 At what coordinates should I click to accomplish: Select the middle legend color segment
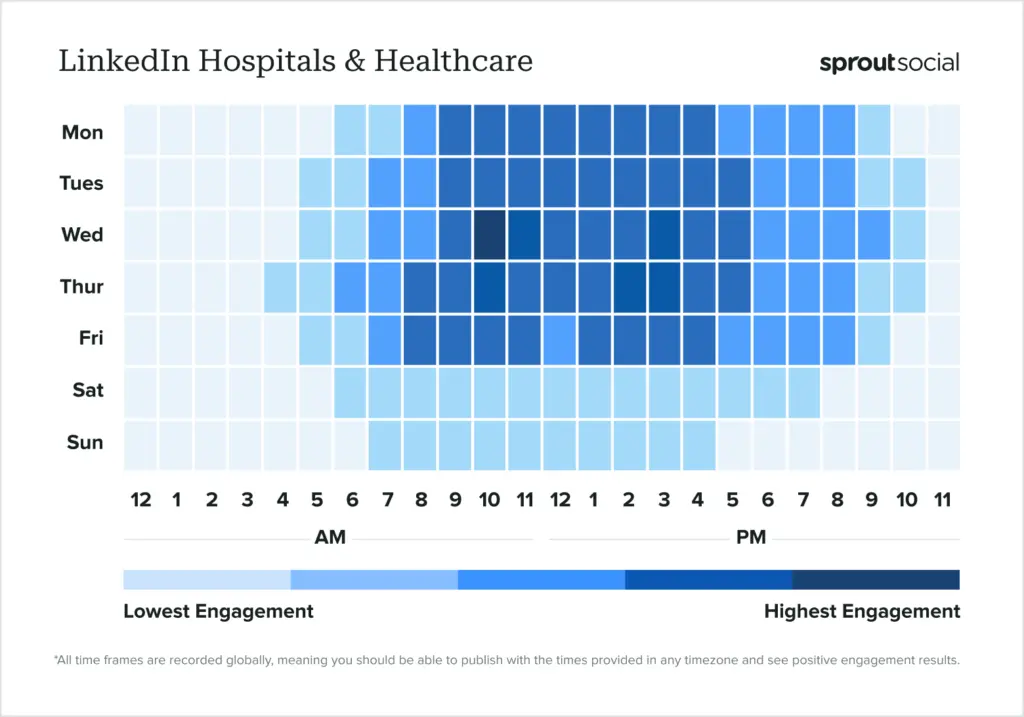click(x=541, y=580)
